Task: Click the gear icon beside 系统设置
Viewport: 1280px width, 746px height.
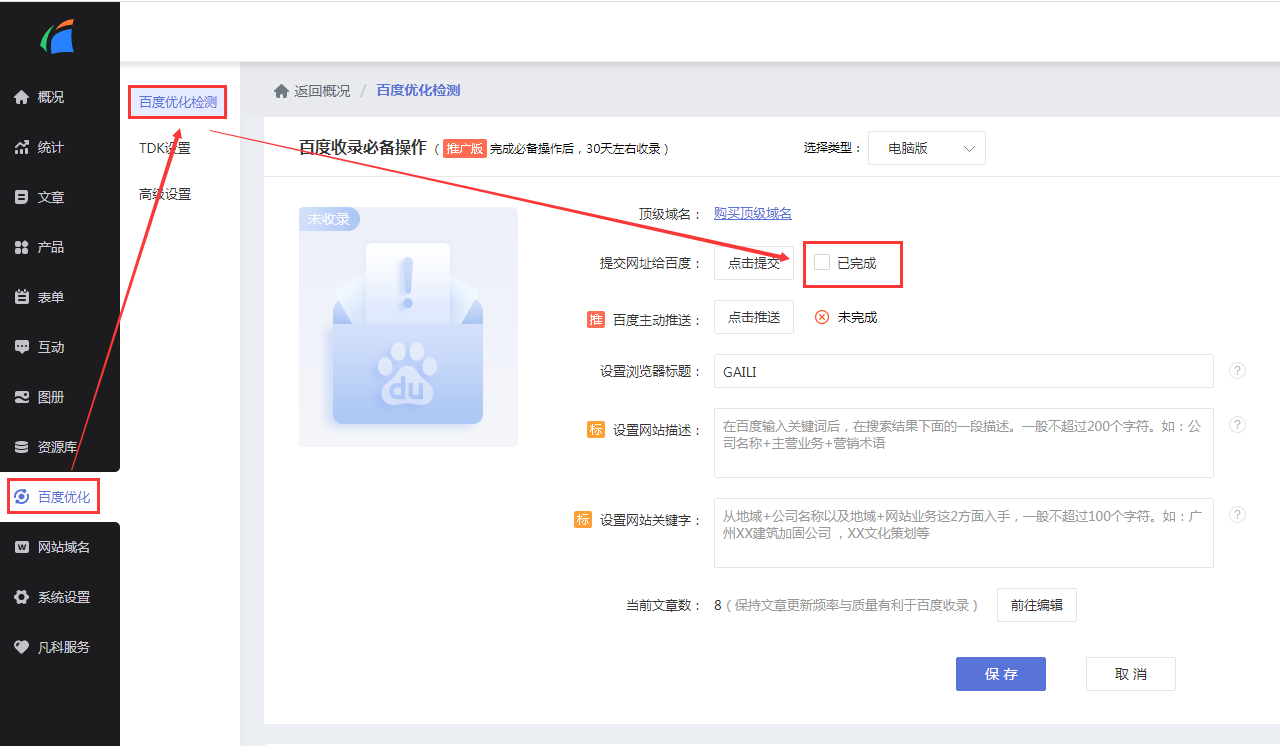Action: pyautogui.click(x=21, y=597)
